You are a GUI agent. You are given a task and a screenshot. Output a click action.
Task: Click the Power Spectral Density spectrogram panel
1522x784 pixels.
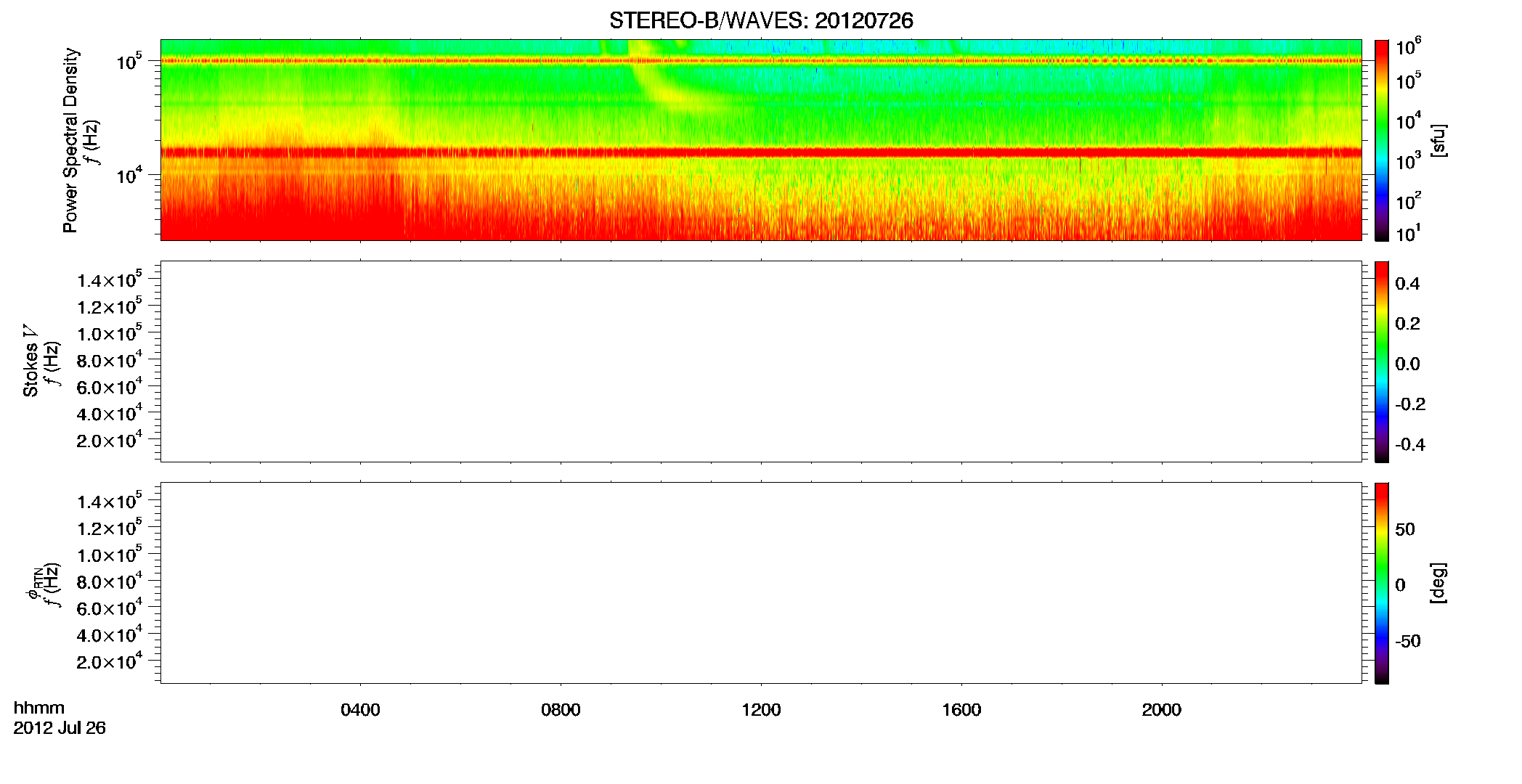(x=761, y=139)
